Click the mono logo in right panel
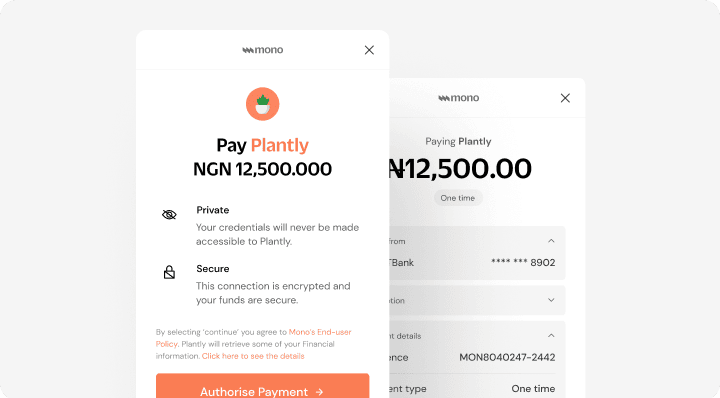The height and width of the screenshot is (398, 720). 459,98
